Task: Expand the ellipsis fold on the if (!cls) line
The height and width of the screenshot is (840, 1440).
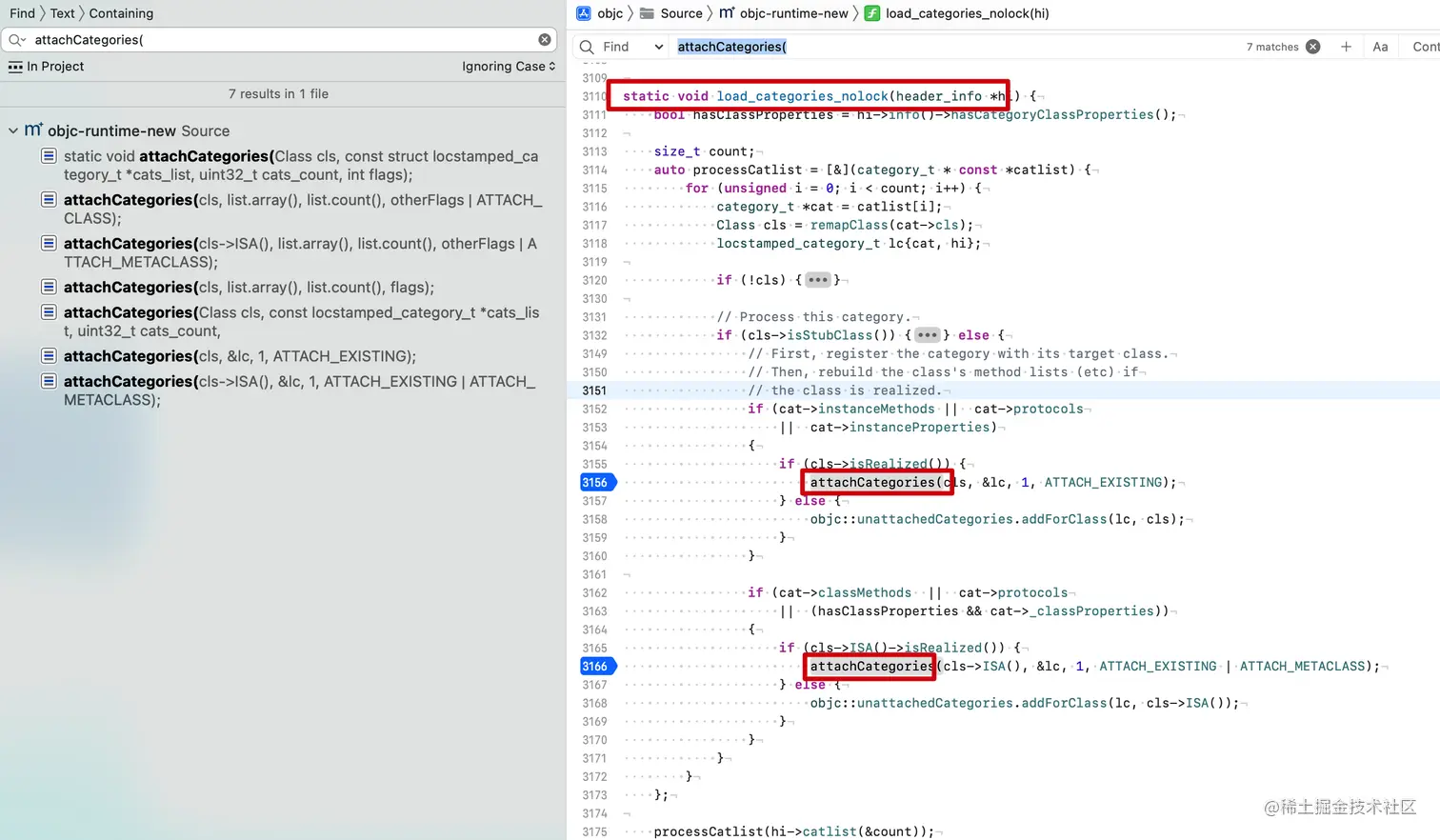Action: click(818, 279)
